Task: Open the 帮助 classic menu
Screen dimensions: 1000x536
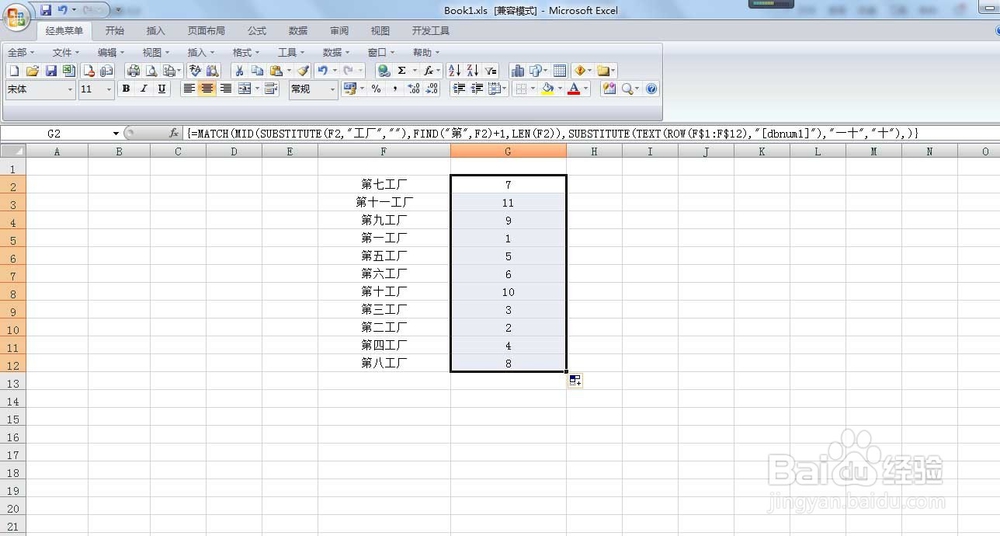Action: 426,52
